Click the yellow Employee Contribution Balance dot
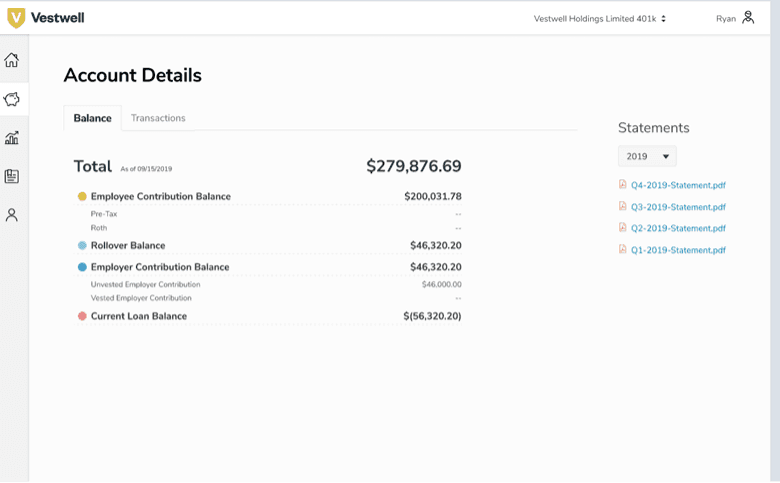 tap(82, 197)
